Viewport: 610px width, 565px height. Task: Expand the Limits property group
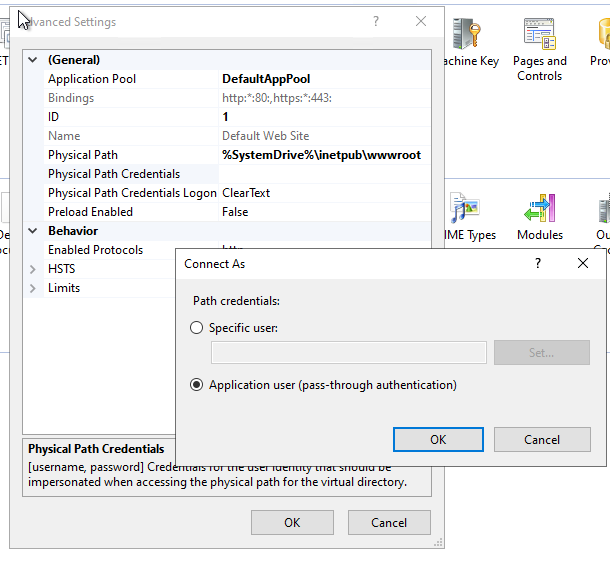point(33,288)
